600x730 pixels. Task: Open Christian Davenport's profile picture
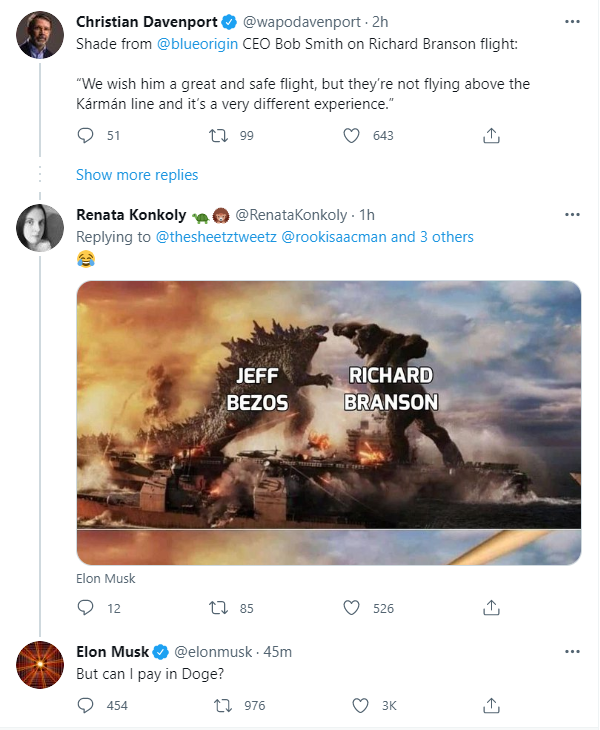pyautogui.click(x=41, y=36)
